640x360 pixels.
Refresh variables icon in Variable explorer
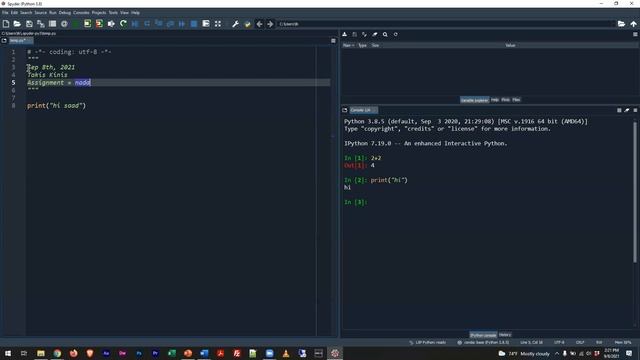[x=396, y=35]
